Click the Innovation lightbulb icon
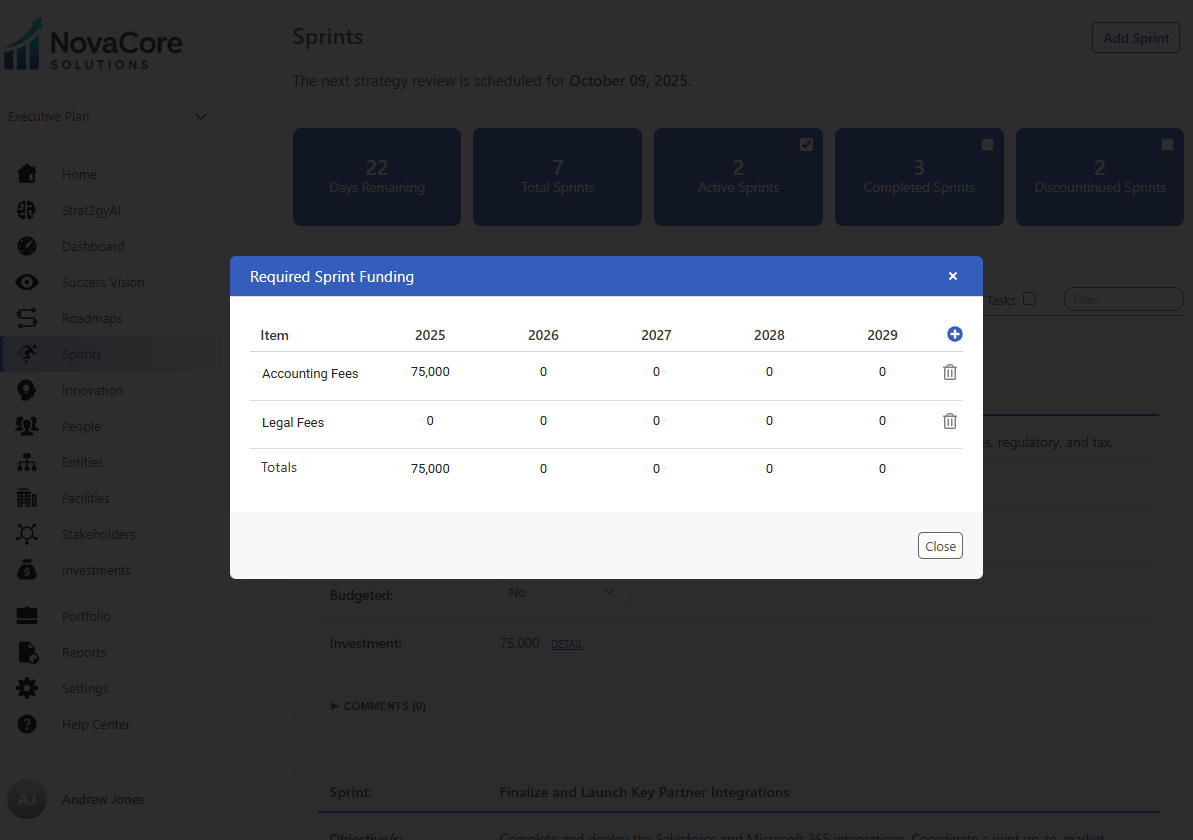Viewport: 1193px width, 840px height. [x=27, y=390]
